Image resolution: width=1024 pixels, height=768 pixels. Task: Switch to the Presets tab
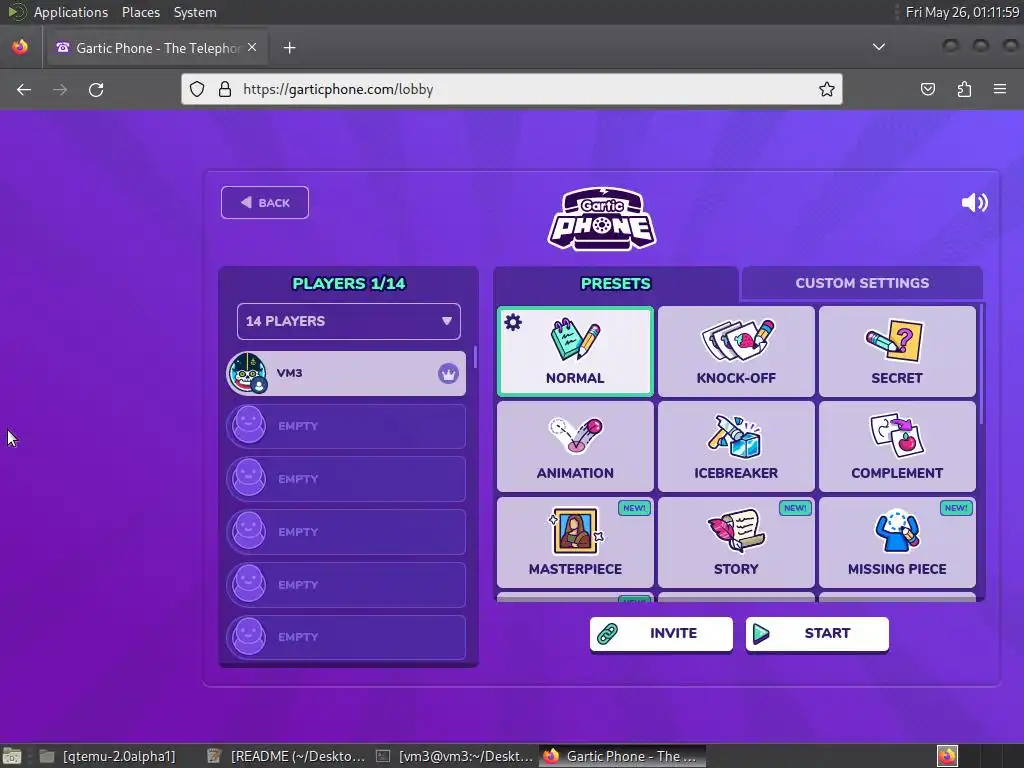click(615, 283)
